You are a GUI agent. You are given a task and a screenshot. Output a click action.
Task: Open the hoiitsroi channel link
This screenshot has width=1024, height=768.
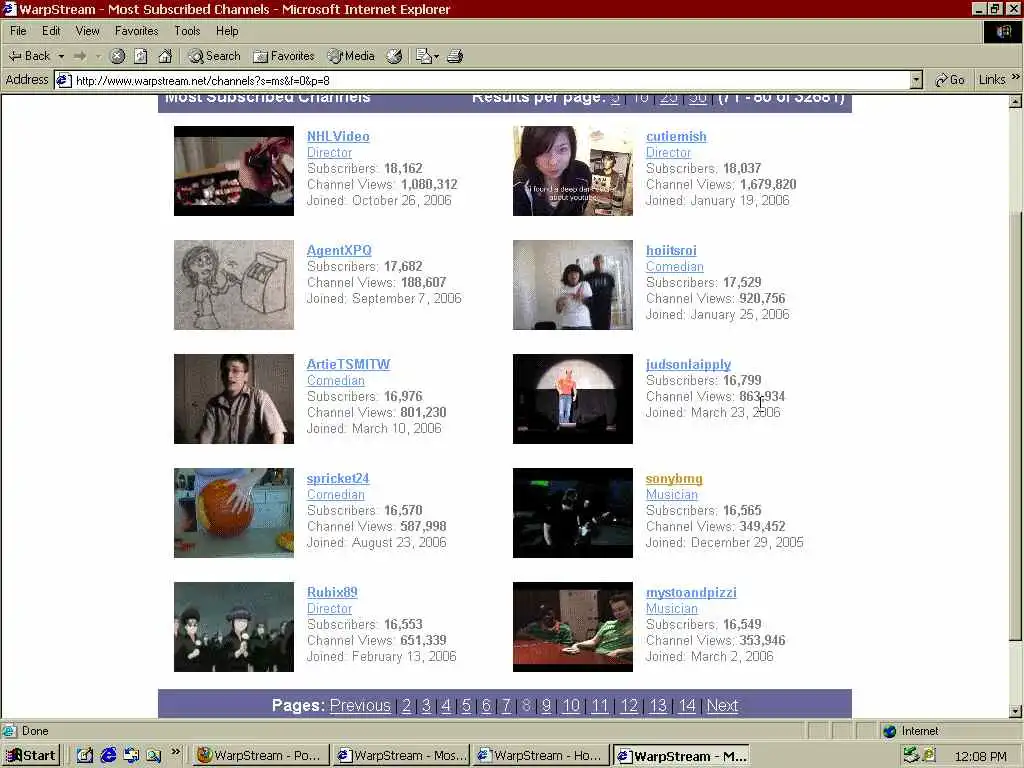[671, 250]
